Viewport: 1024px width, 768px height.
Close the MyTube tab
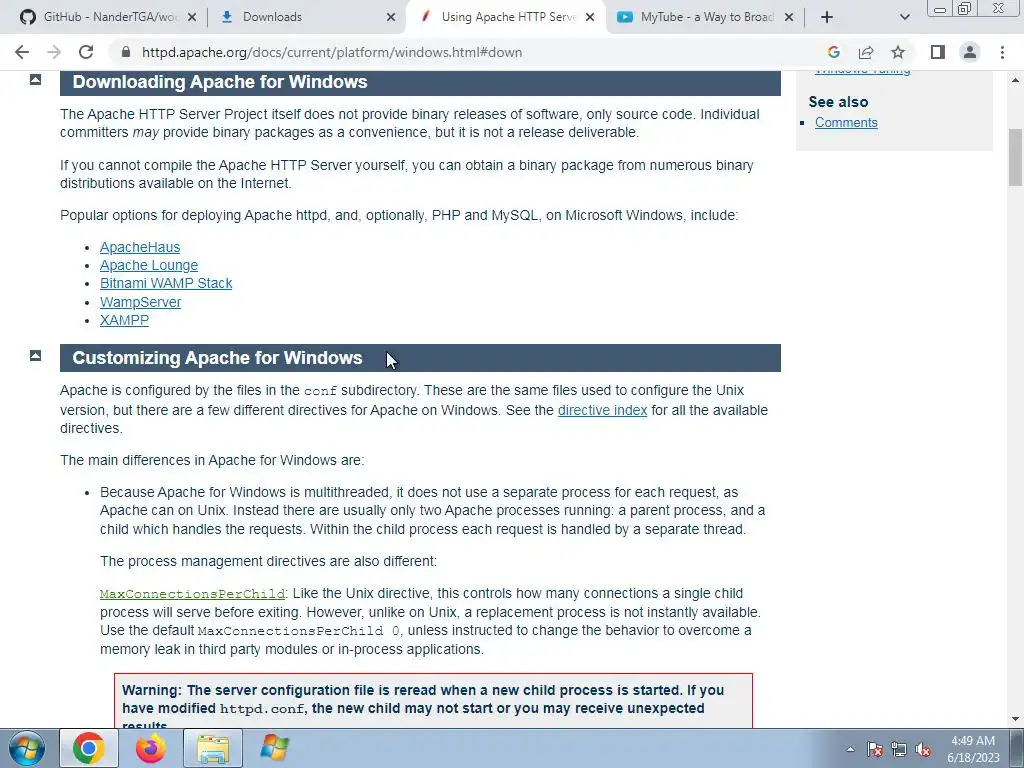789,18
